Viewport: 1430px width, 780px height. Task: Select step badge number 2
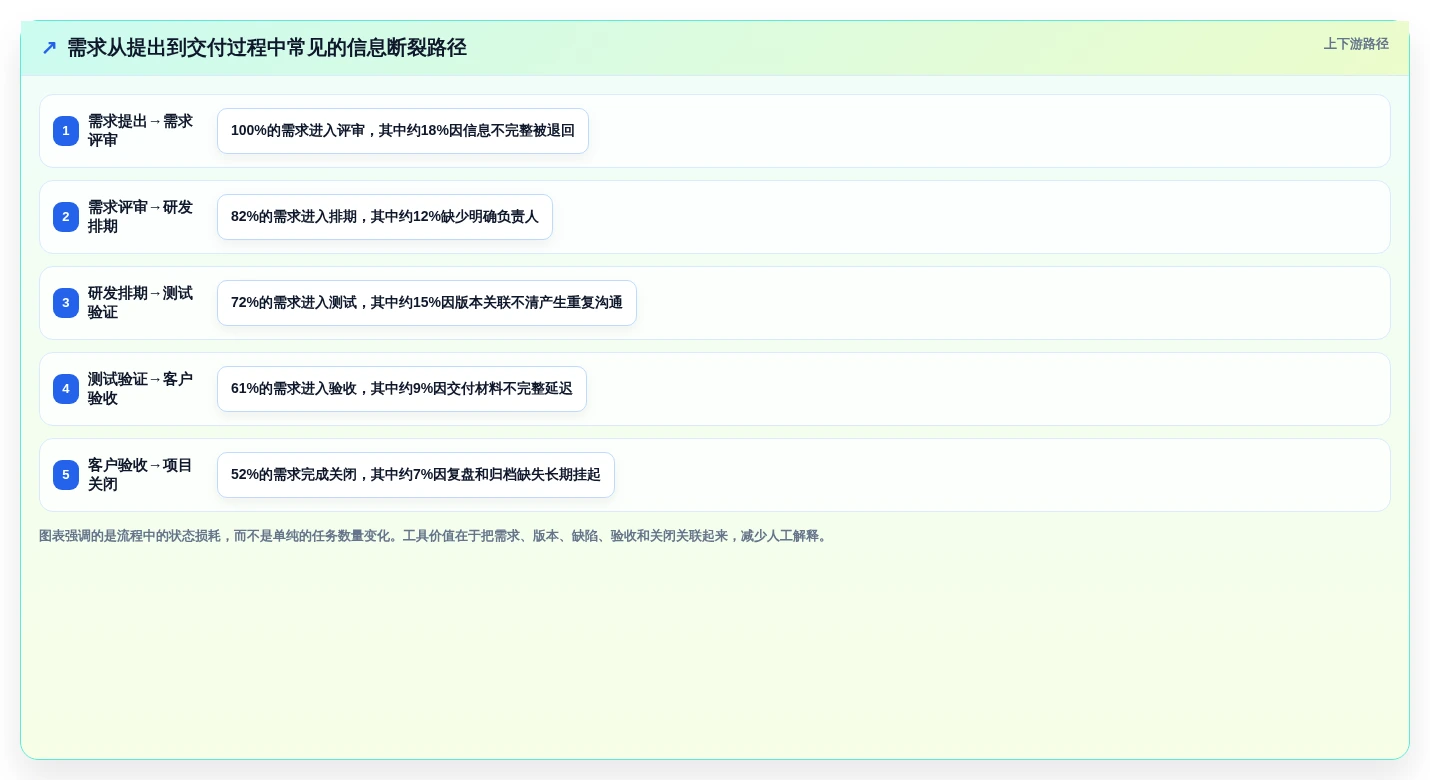click(66, 217)
